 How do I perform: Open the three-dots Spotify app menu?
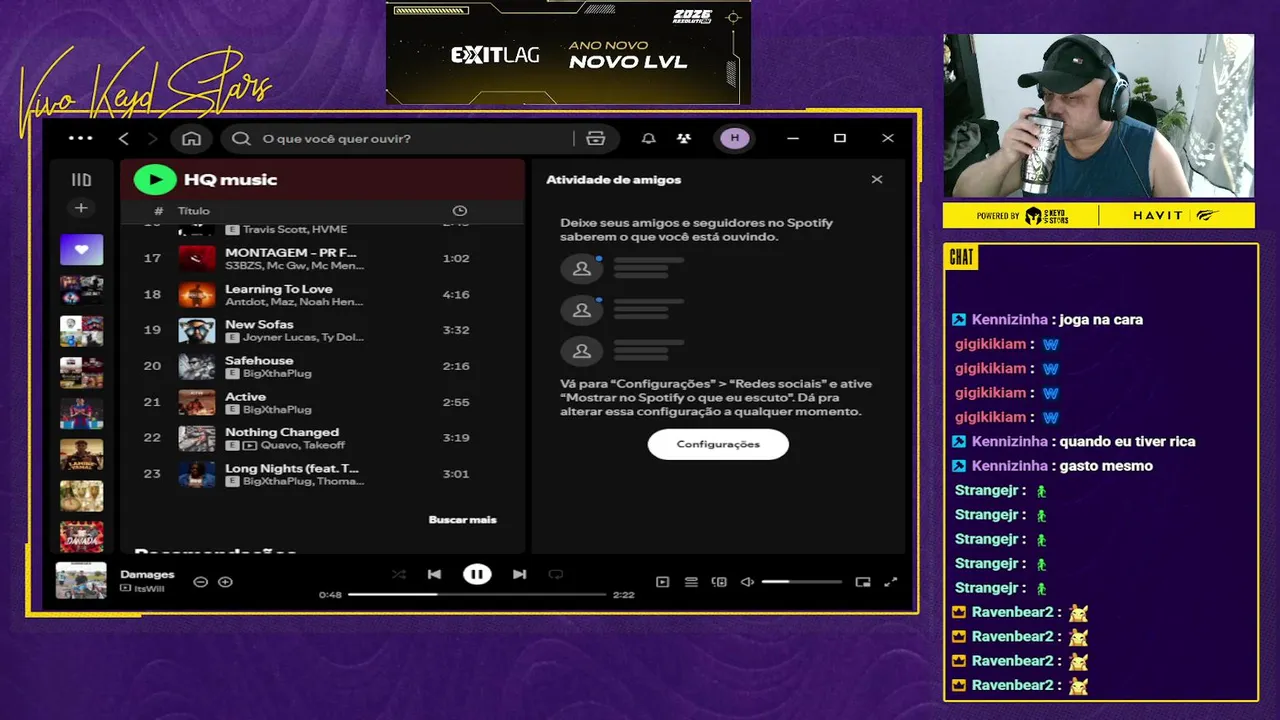pyautogui.click(x=80, y=138)
